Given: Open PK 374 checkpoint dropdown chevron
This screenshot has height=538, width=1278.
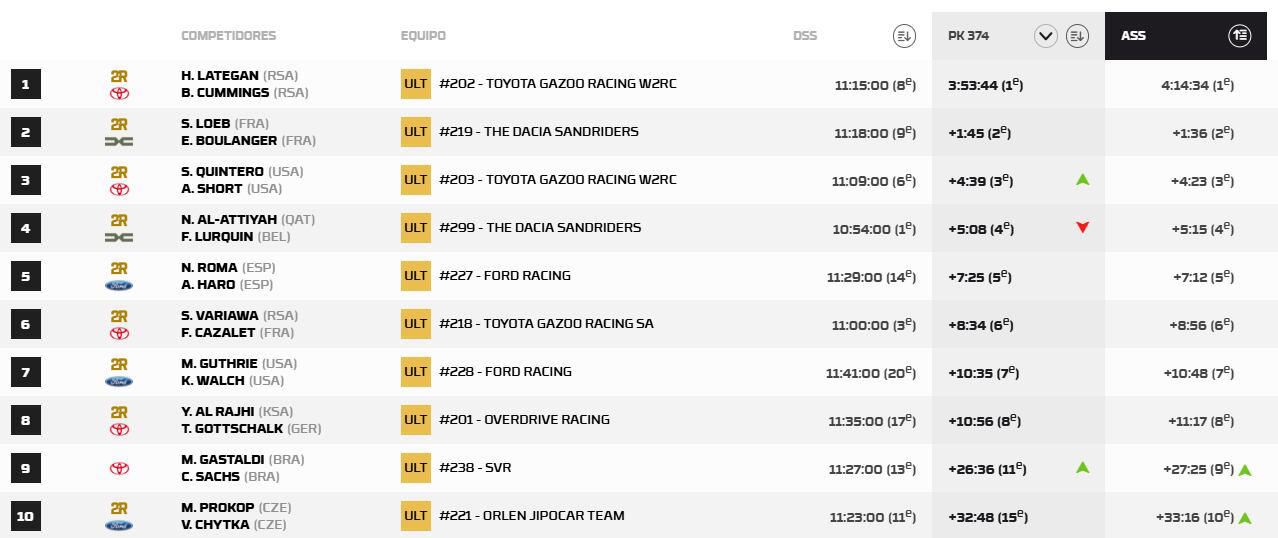Looking at the screenshot, I should point(1046,36).
